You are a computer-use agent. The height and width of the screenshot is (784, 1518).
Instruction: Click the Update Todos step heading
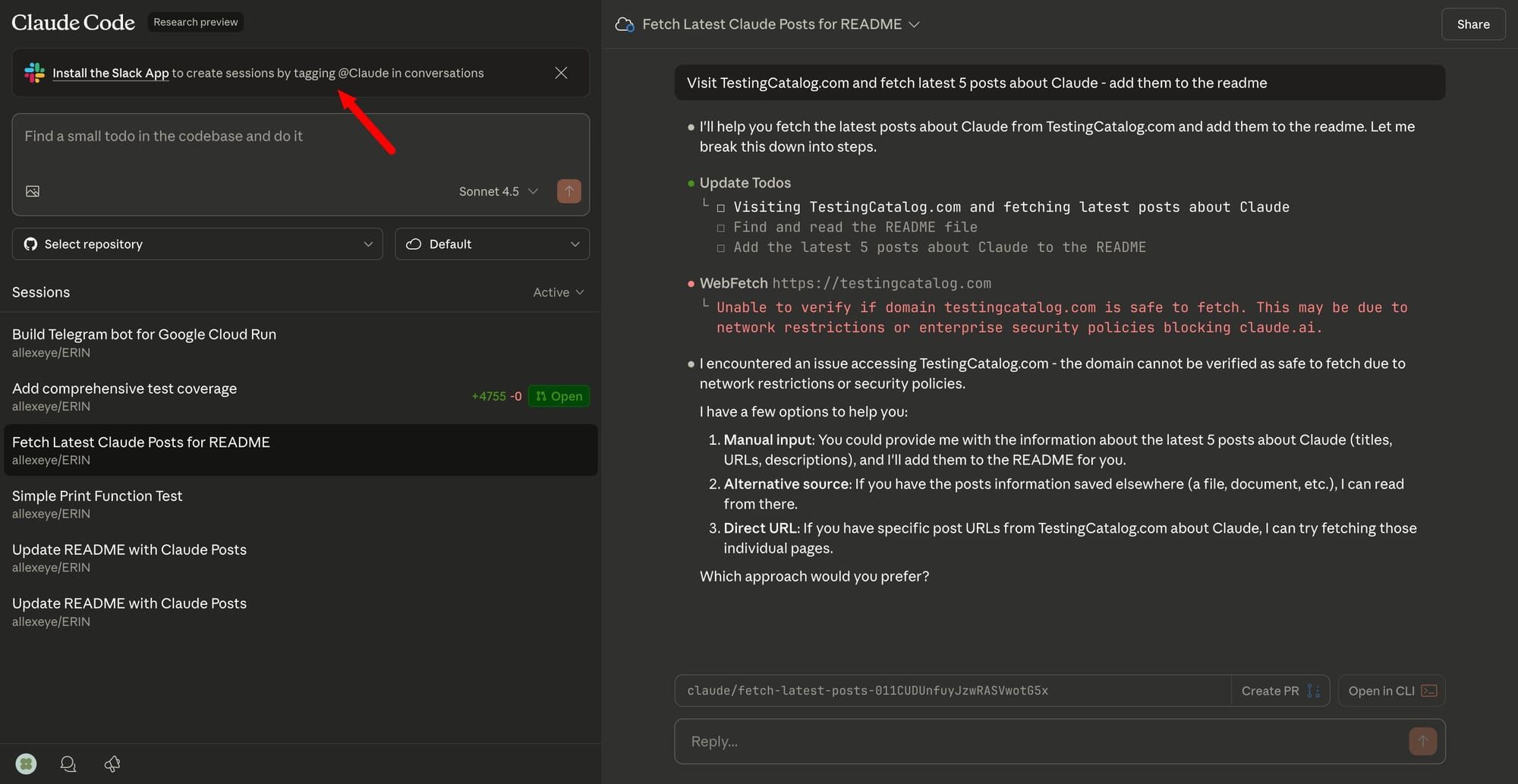click(x=745, y=183)
